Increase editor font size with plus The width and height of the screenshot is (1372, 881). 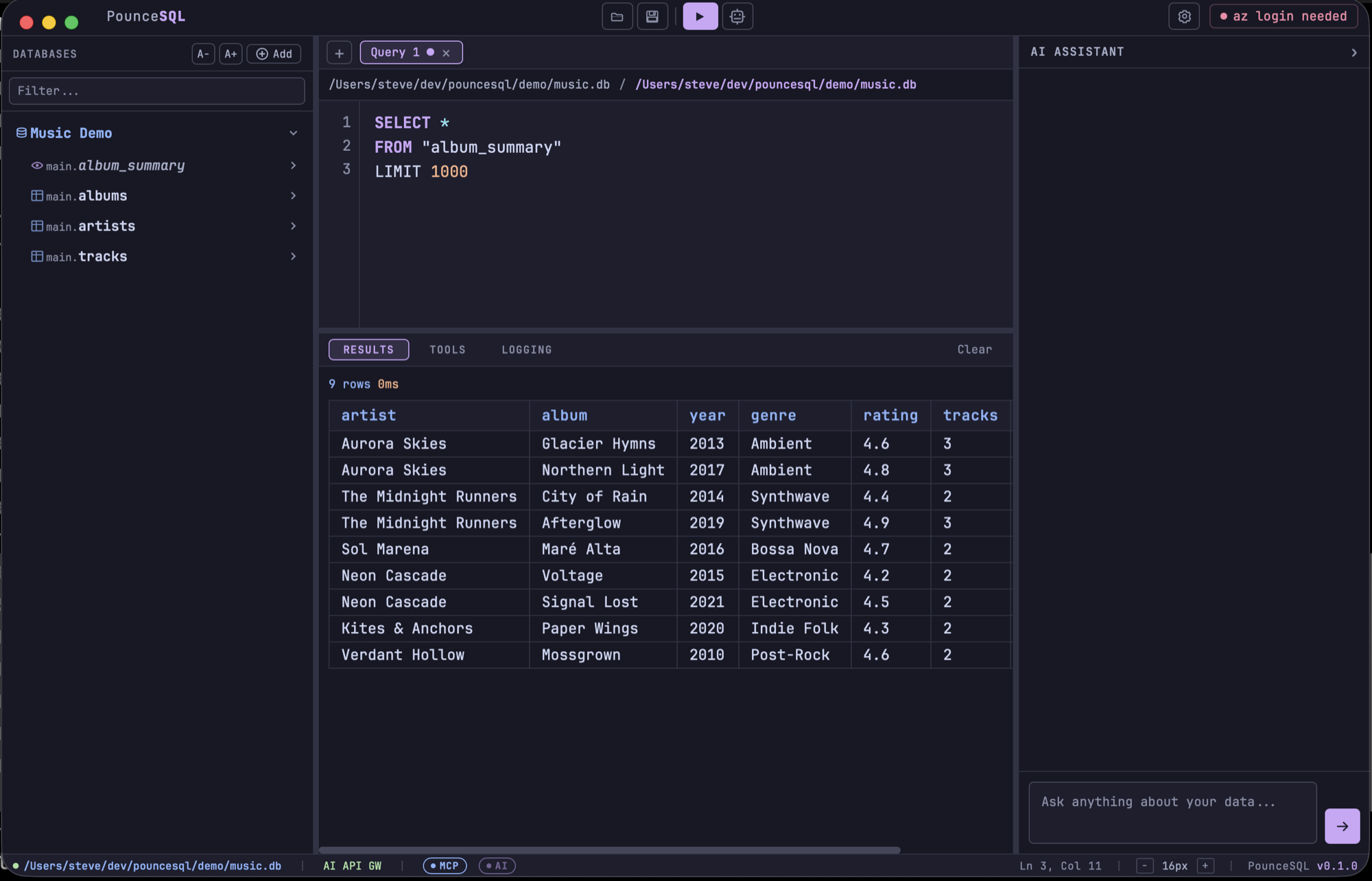[x=1205, y=866]
